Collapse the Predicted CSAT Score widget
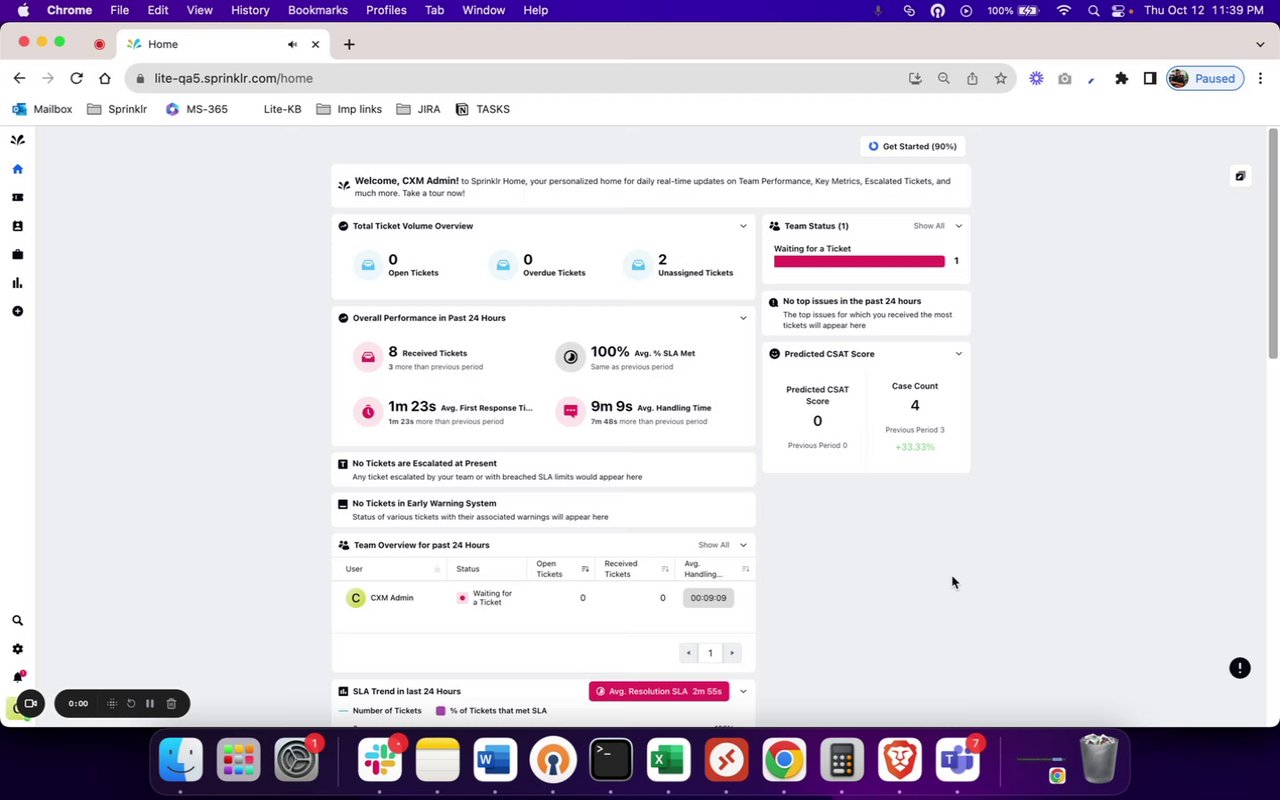This screenshot has width=1280, height=800. (x=958, y=354)
